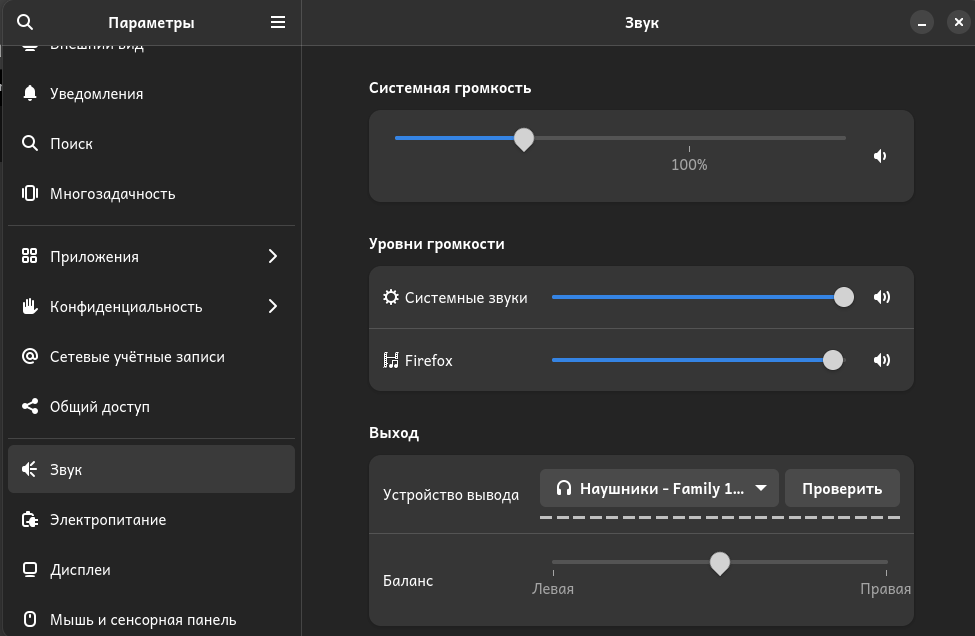Open the Дисплеи settings
975x636 pixels.
pyautogui.click(x=151, y=569)
